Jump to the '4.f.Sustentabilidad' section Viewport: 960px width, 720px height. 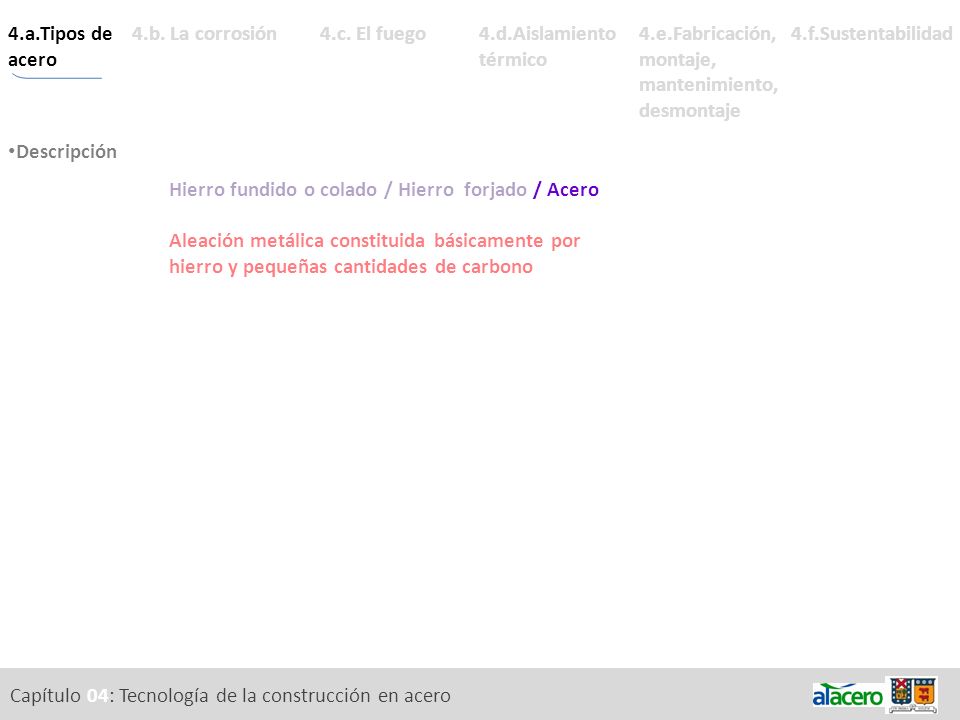[871, 34]
